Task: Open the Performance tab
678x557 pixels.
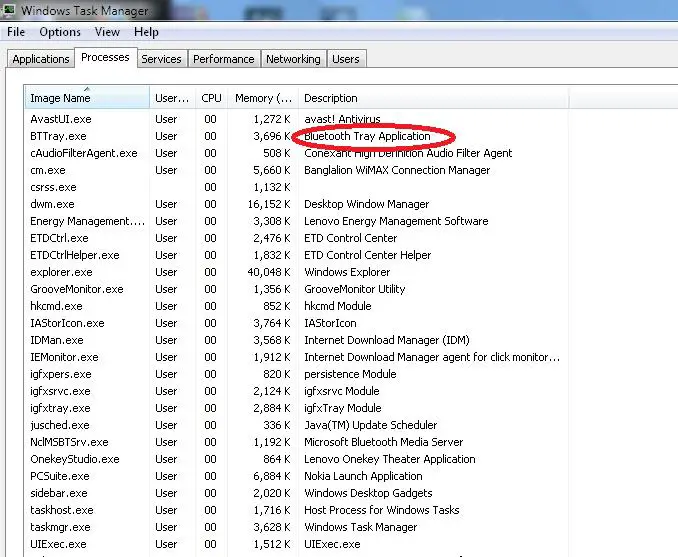Action: [x=224, y=59]
